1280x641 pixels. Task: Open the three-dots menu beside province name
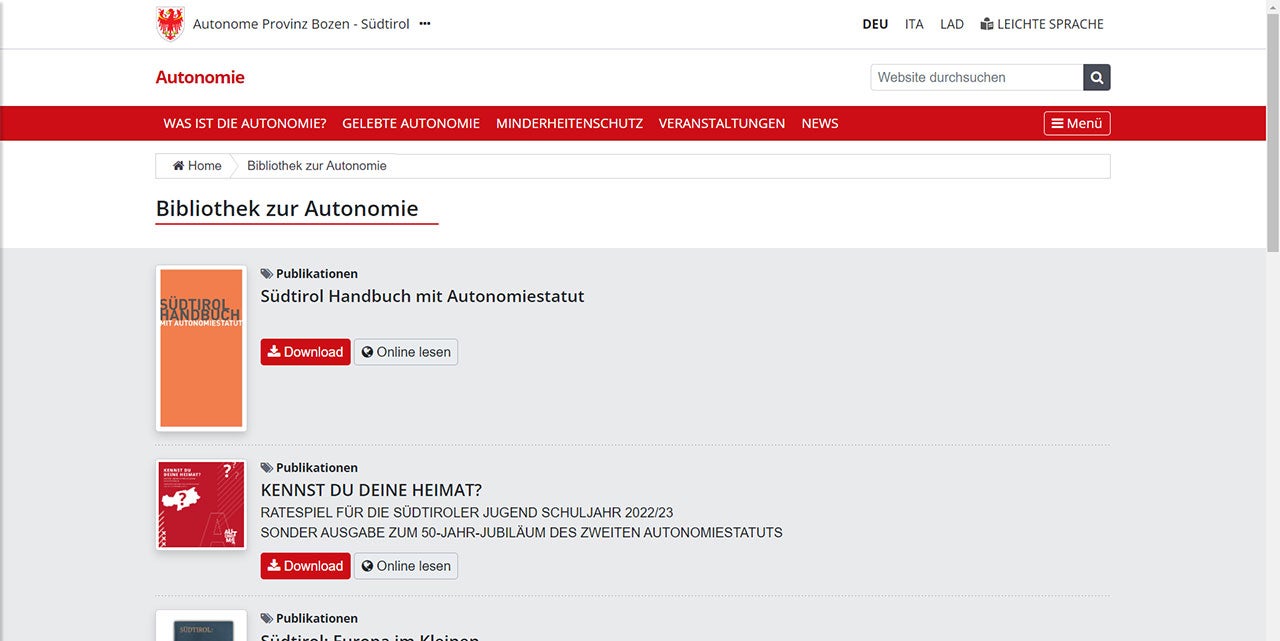pos(425,24)
